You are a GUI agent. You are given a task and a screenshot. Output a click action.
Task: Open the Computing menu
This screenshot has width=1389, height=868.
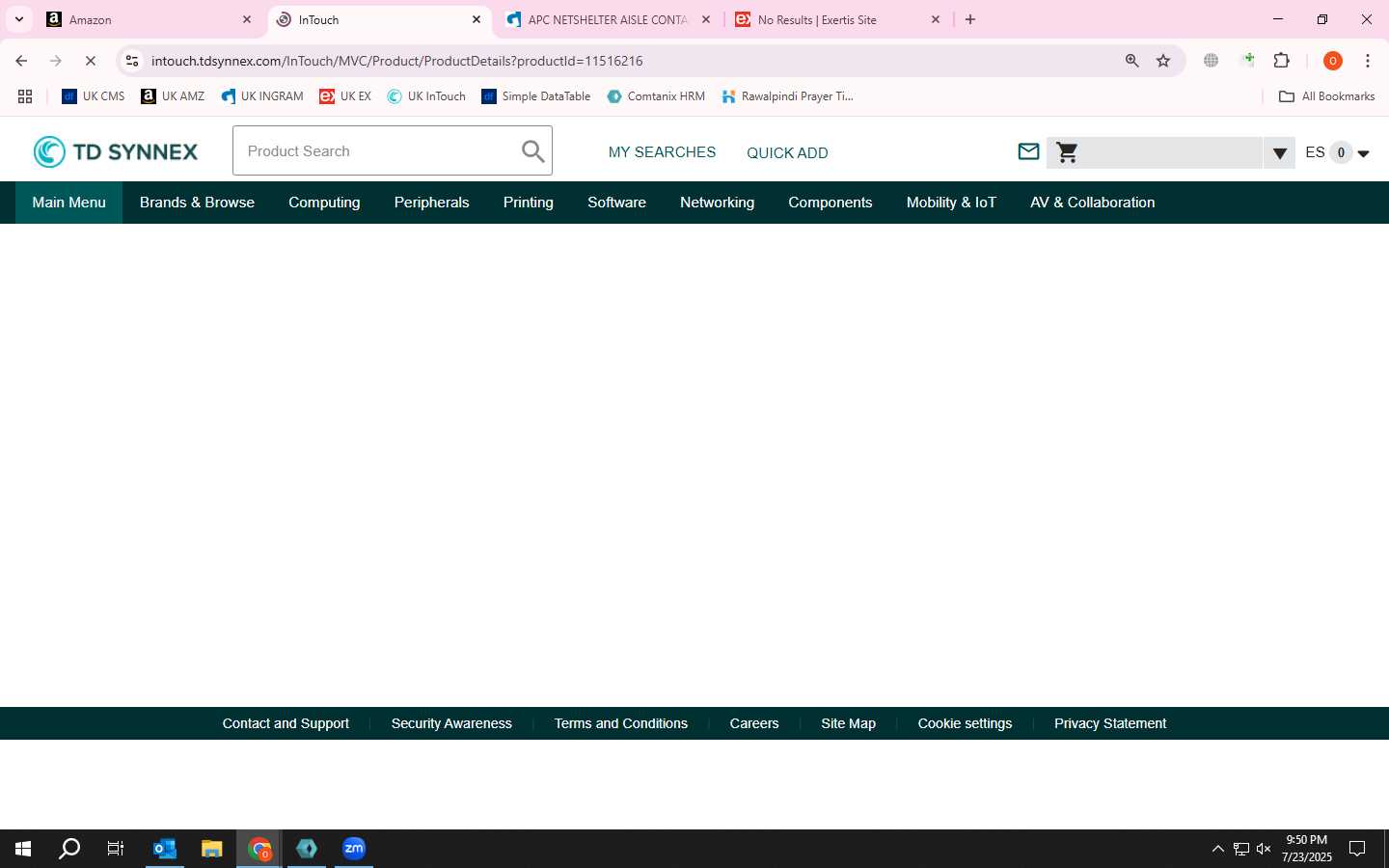(x=324, y=203)
